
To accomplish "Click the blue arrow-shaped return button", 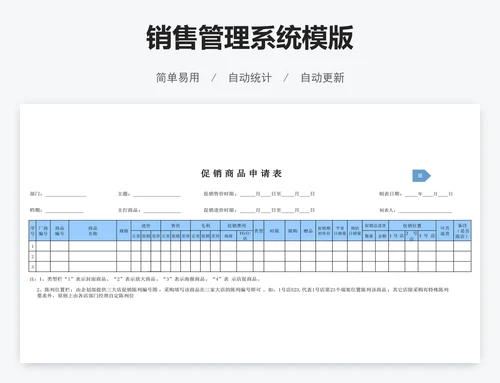I will 421,176.
